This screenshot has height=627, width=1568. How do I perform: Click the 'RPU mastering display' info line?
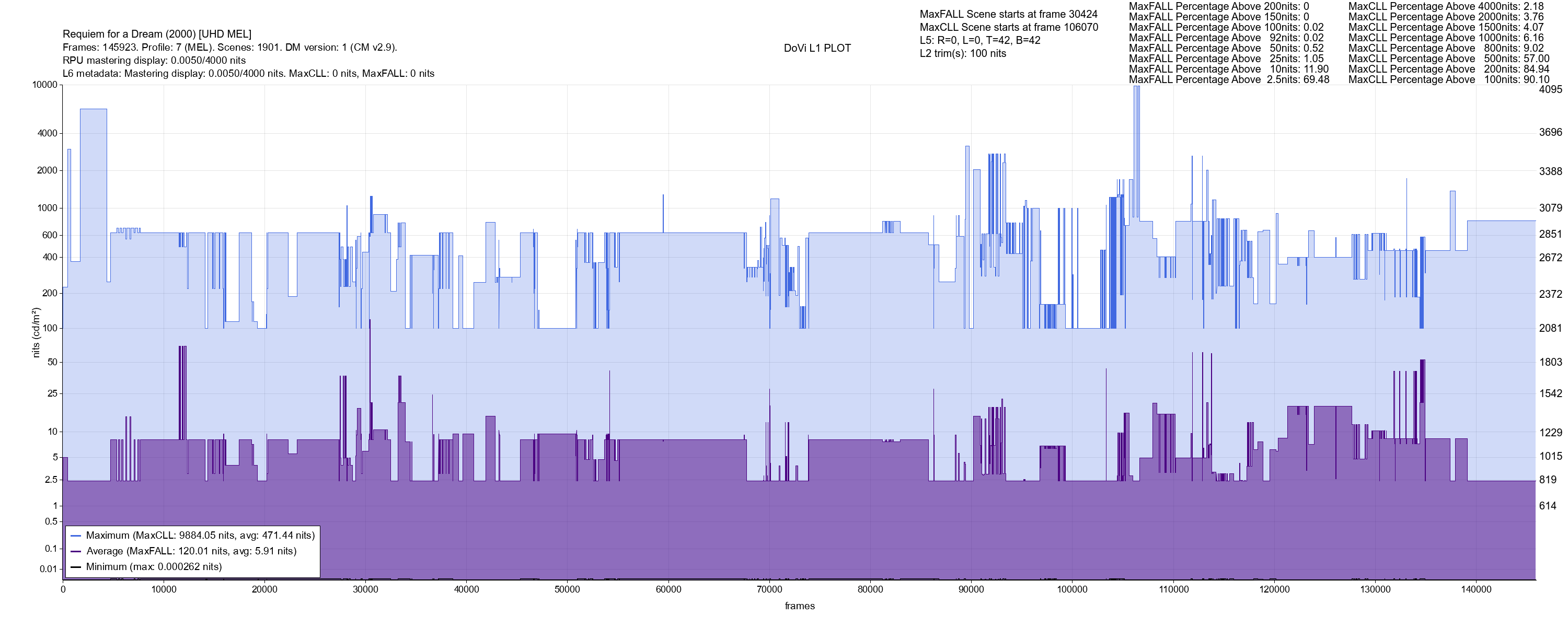pos(154,60)
